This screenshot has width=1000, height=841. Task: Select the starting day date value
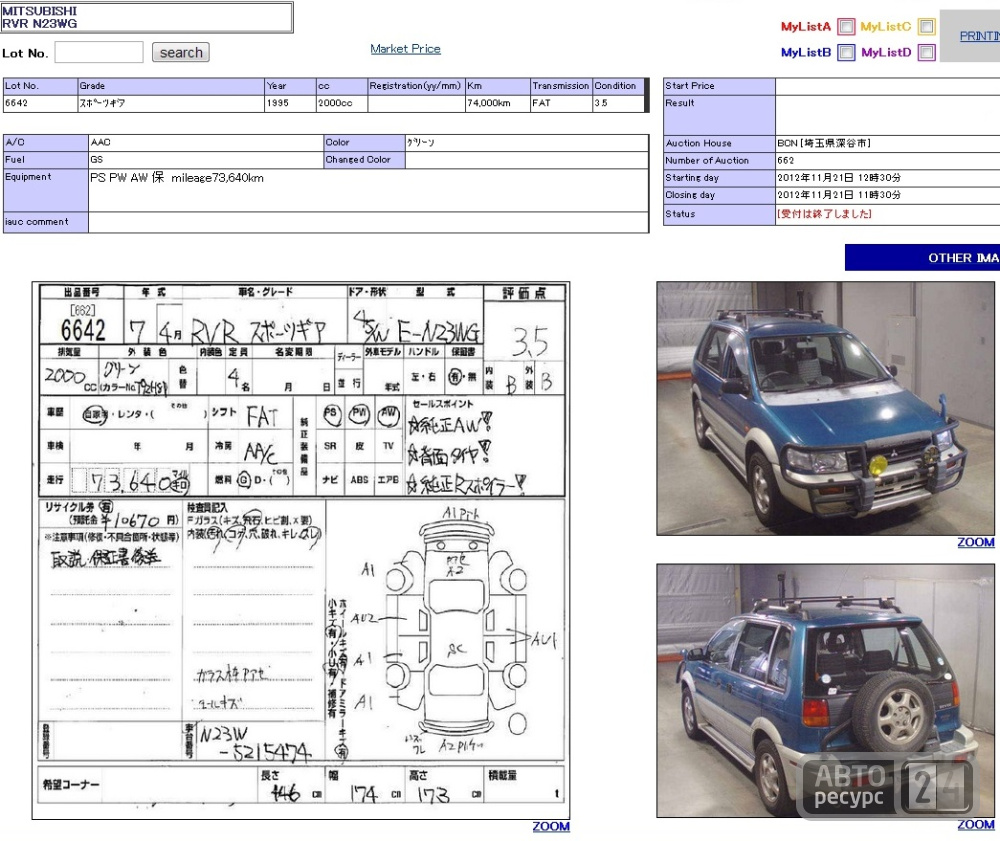(839, 178)
